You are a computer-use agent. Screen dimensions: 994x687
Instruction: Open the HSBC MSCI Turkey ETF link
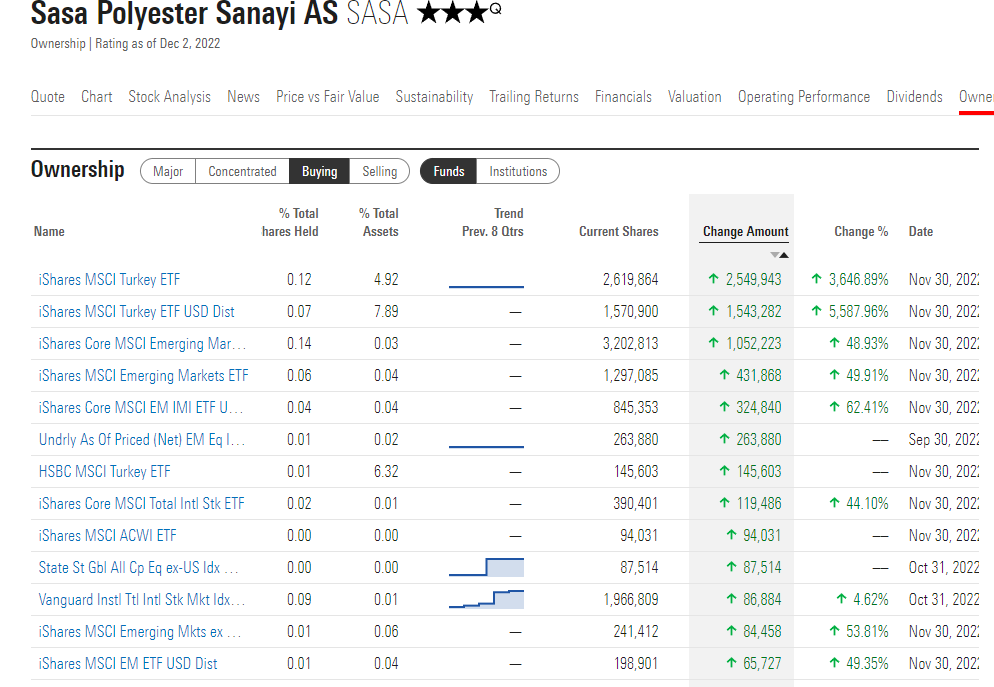tap(105, 471)
